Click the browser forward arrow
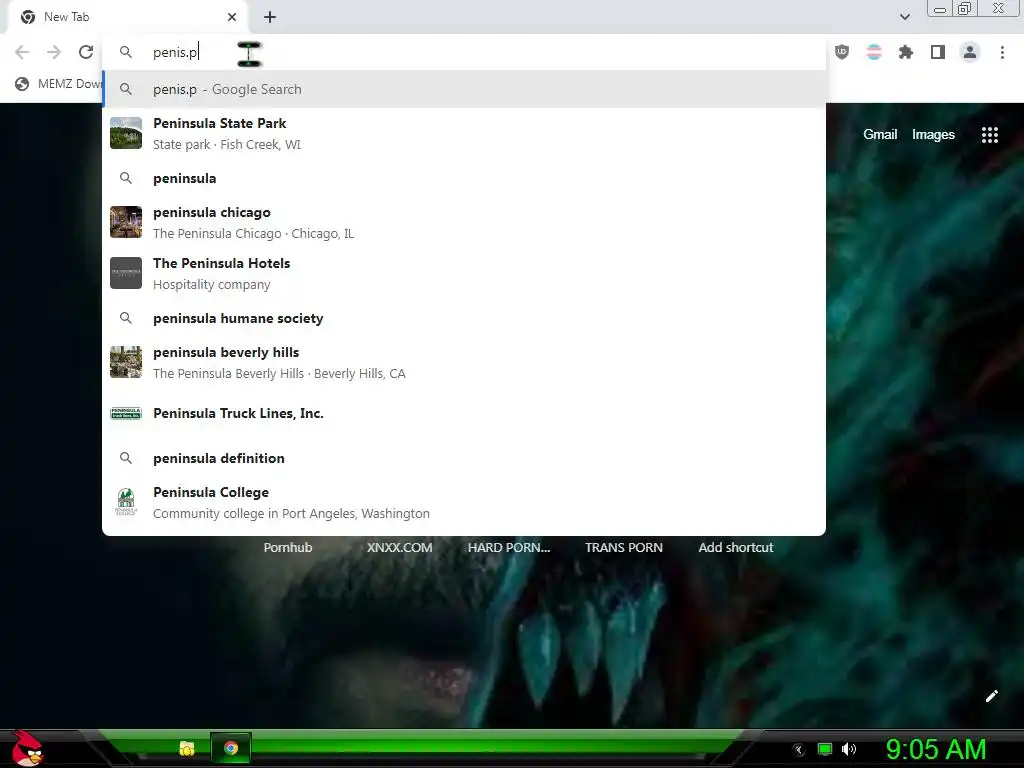Screen dimensions: 1024x768 [x=54, y=52]
